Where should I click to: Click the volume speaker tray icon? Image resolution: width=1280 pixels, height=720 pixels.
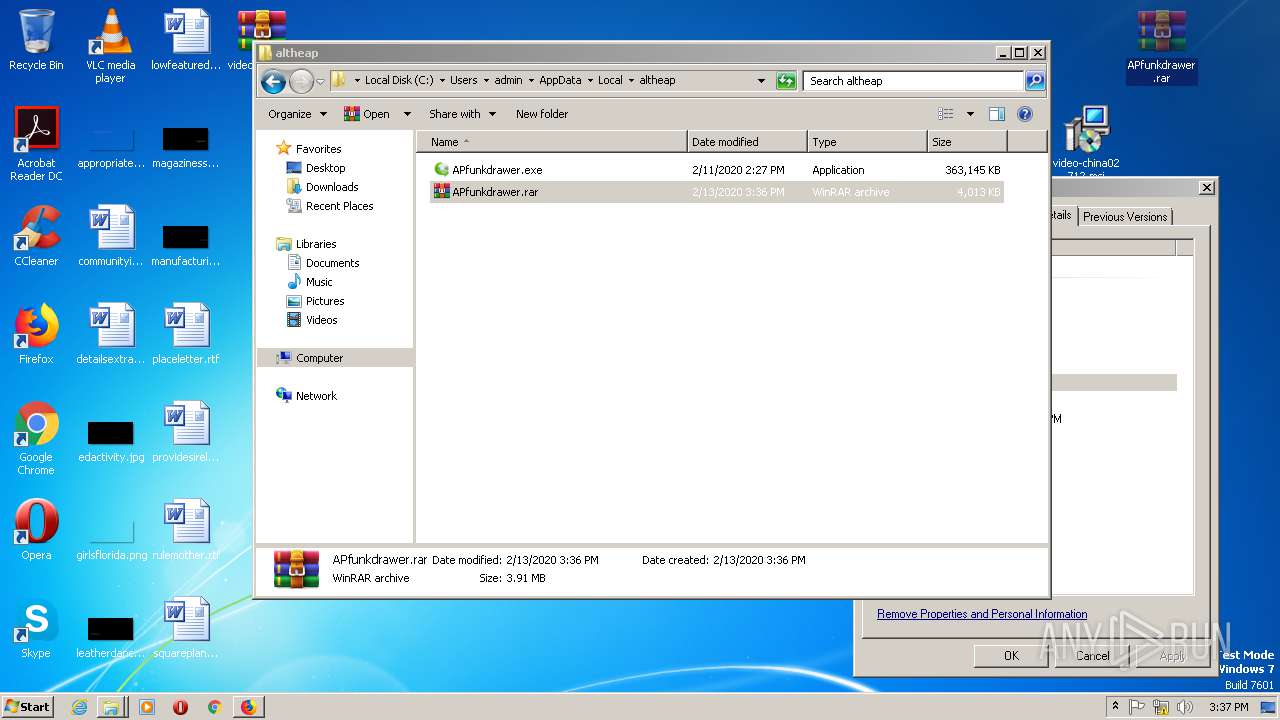(x=1185, y=707)
